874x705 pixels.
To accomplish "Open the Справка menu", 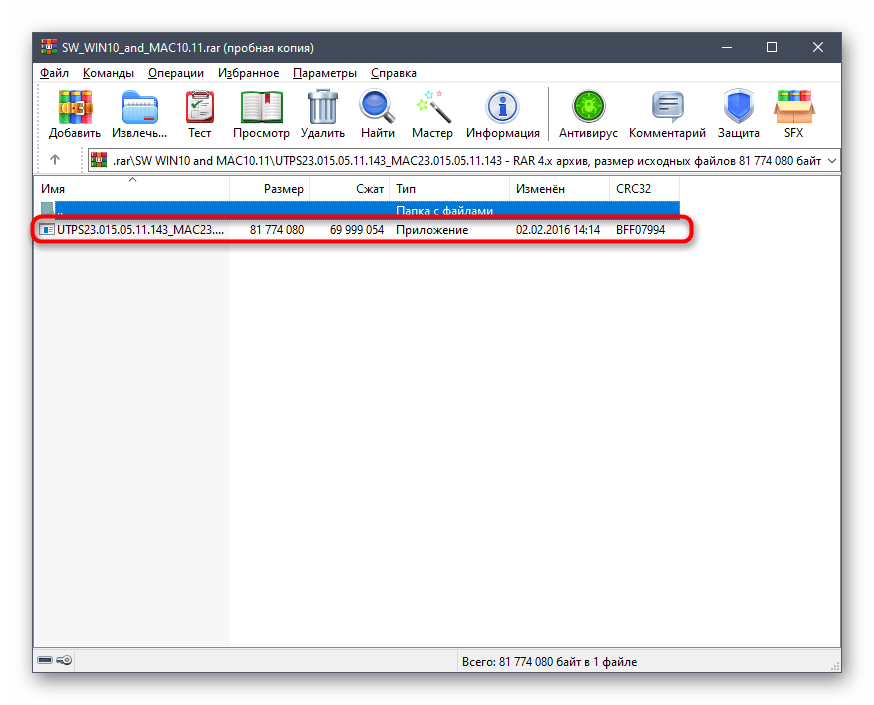I will 394,73.
